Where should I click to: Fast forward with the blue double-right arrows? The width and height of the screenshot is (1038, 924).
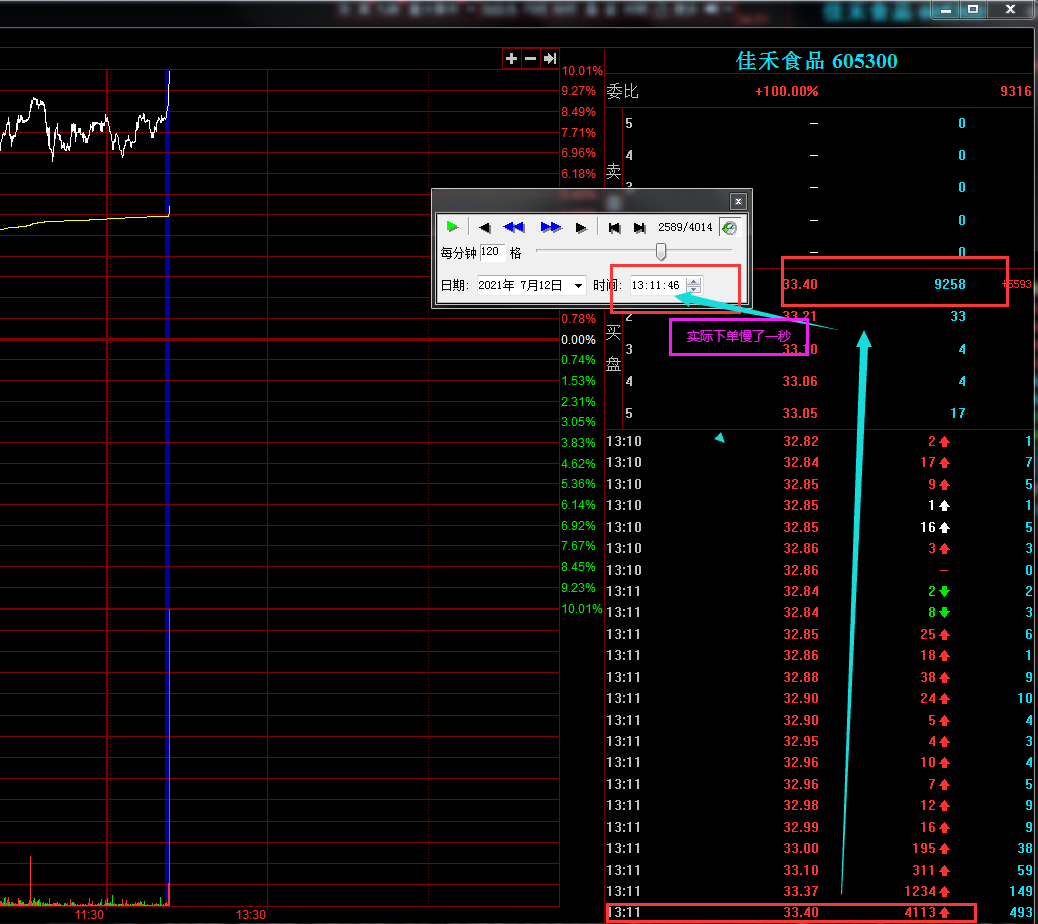click(551, 227)
